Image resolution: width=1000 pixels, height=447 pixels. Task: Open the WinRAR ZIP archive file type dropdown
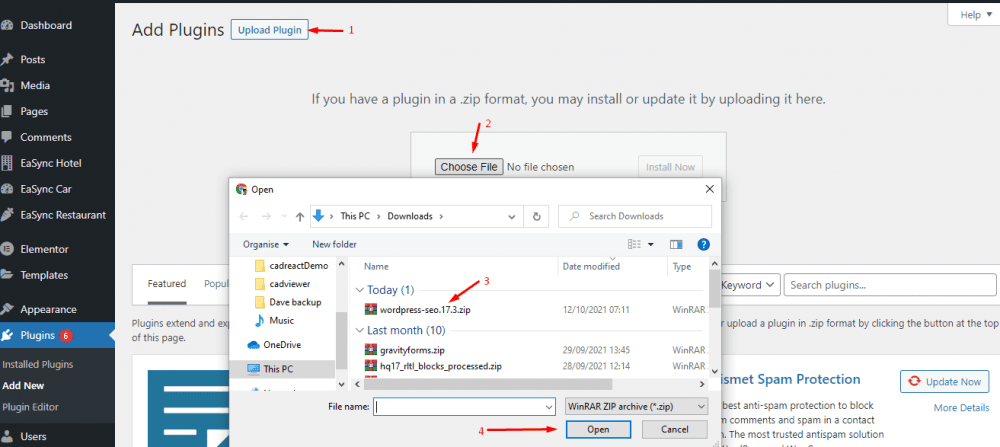tap(636, 406)
